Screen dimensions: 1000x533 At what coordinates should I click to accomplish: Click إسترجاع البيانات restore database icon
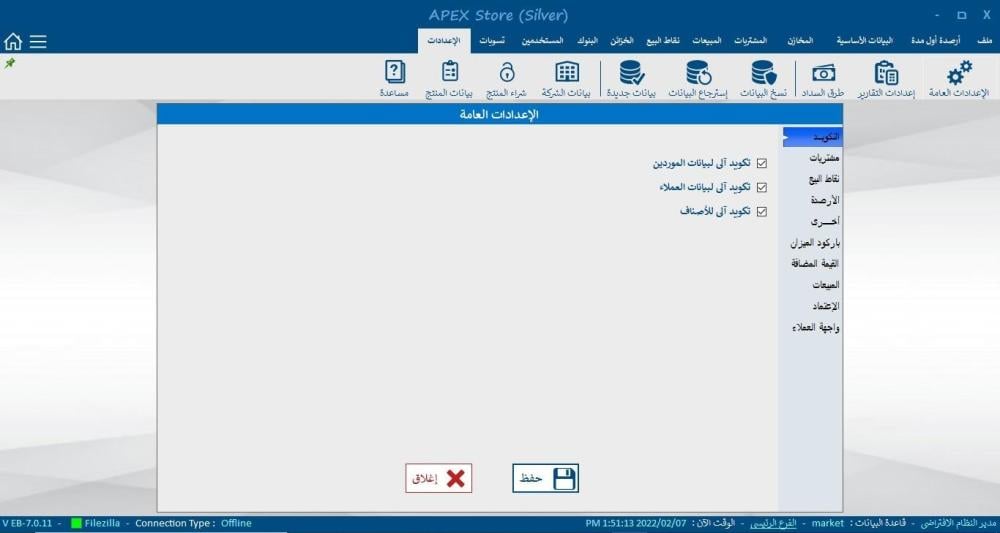coord(698,74)
